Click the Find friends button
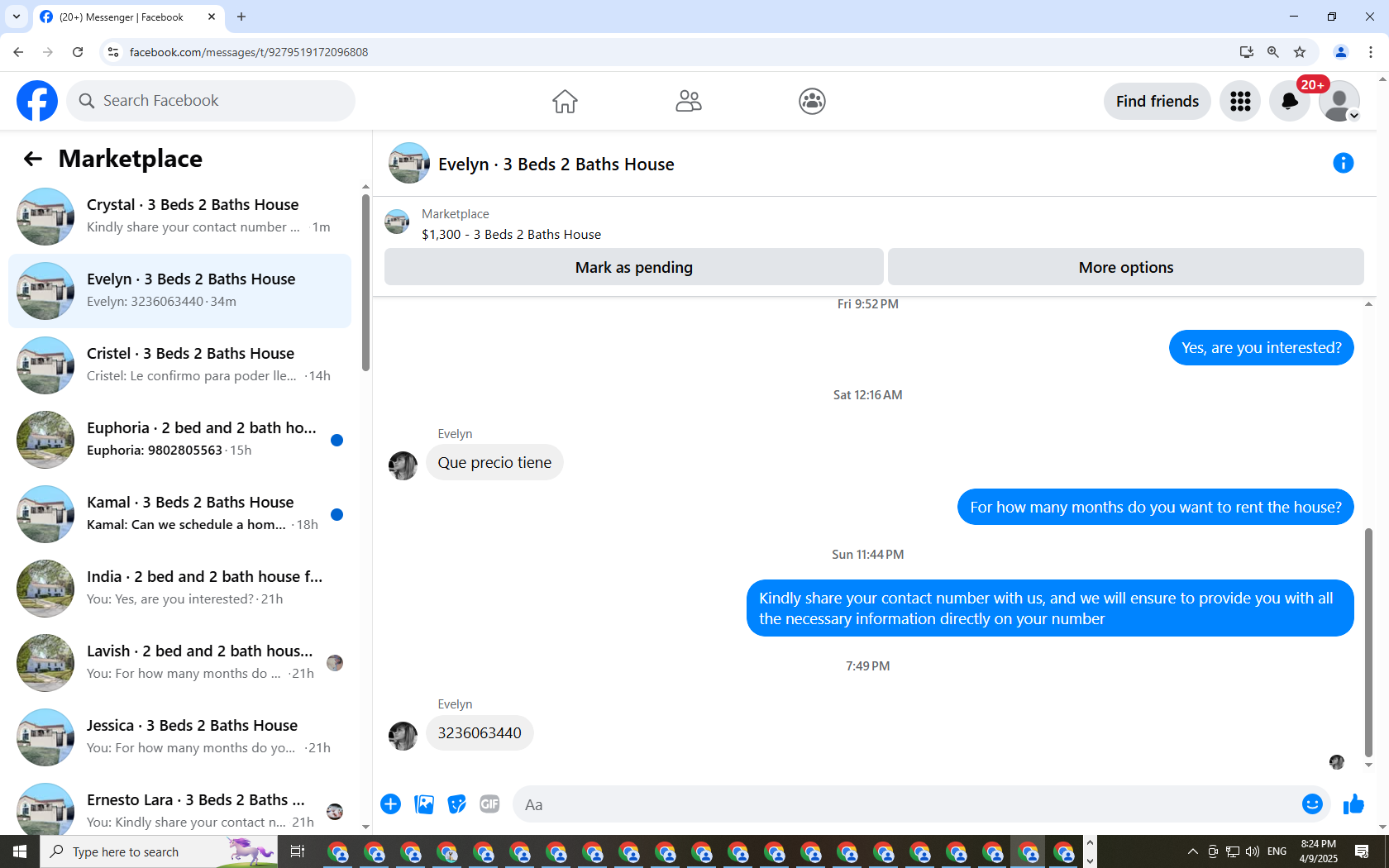This screenshot has height=868, width=1389. [x=1157, y=101]
